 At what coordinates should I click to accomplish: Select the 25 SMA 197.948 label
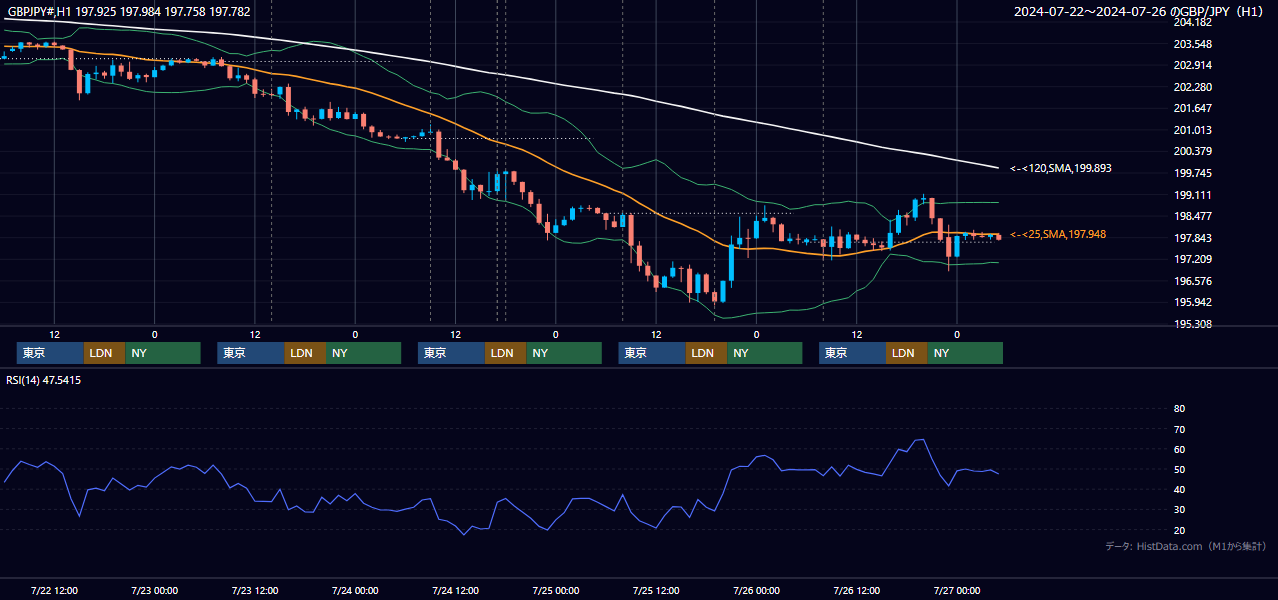tap(1058, 234)
